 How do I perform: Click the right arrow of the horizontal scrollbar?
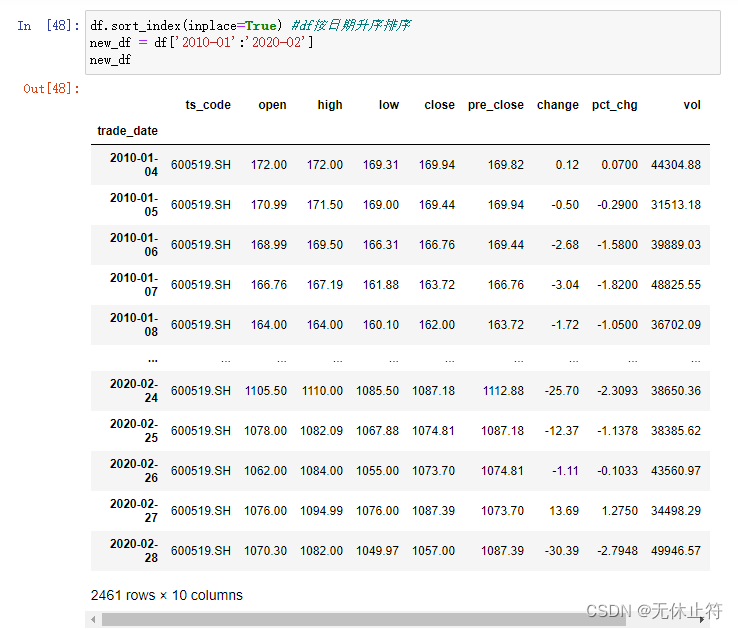[x=701, y=620]
